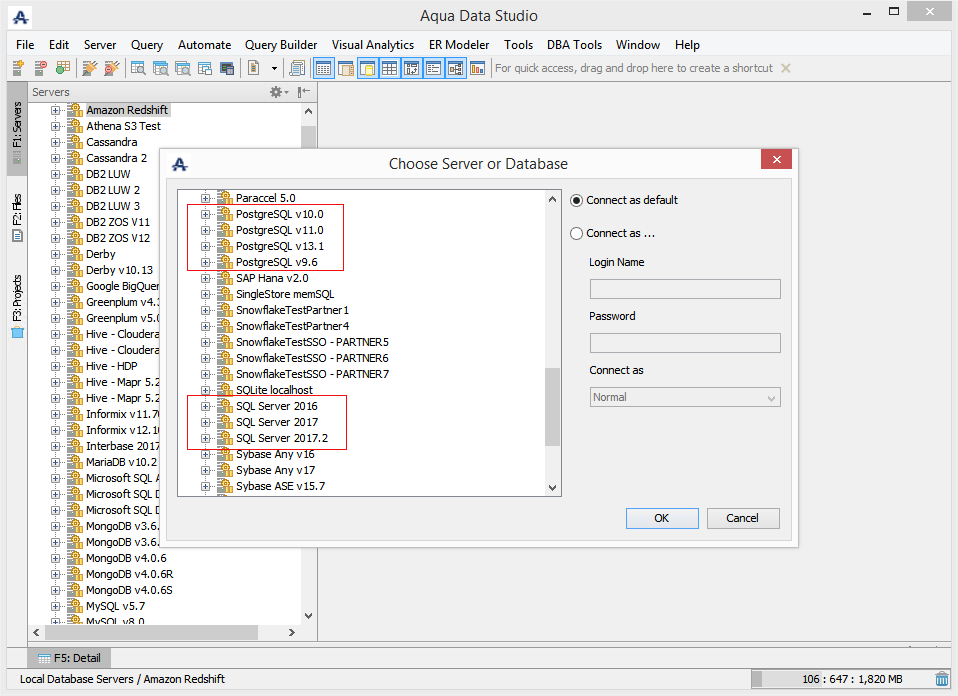Click Cancel in the dialog
958x696 pixels.
click(x=742, y=518)
